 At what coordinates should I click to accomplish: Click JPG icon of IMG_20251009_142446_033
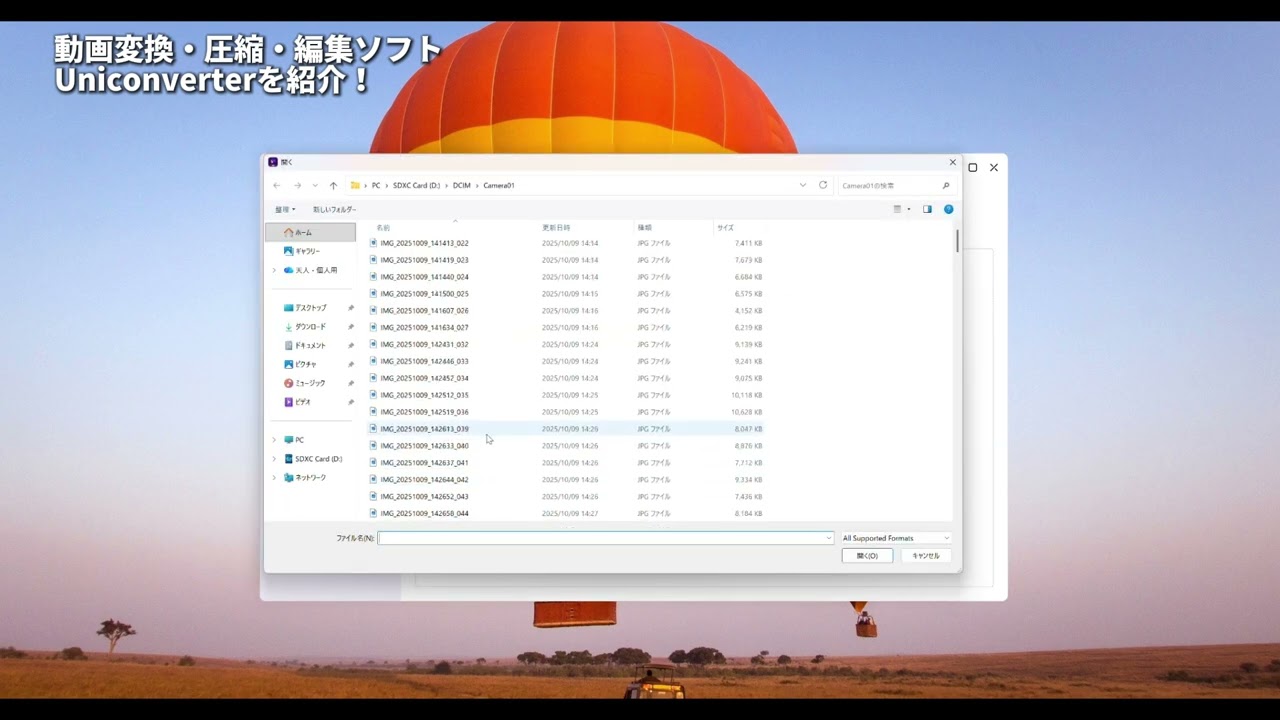(374, 361)
